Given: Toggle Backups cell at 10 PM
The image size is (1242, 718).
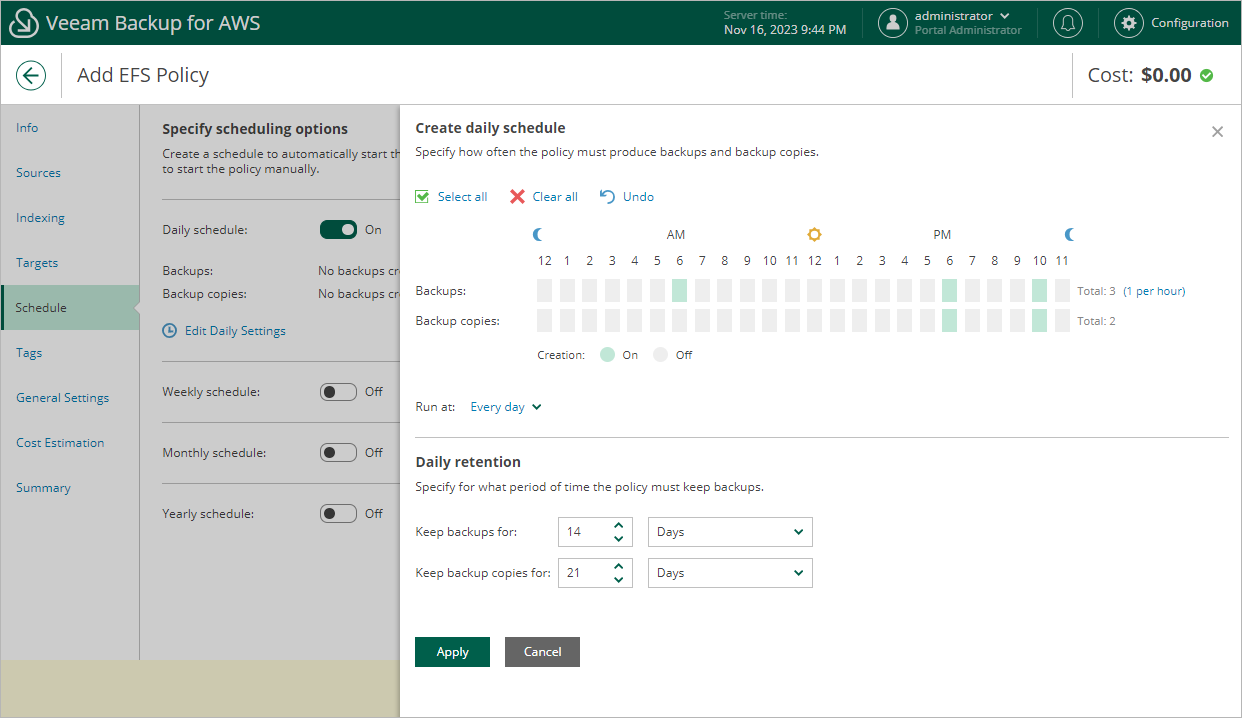Looking at the screenshot, I should 1039,291.
